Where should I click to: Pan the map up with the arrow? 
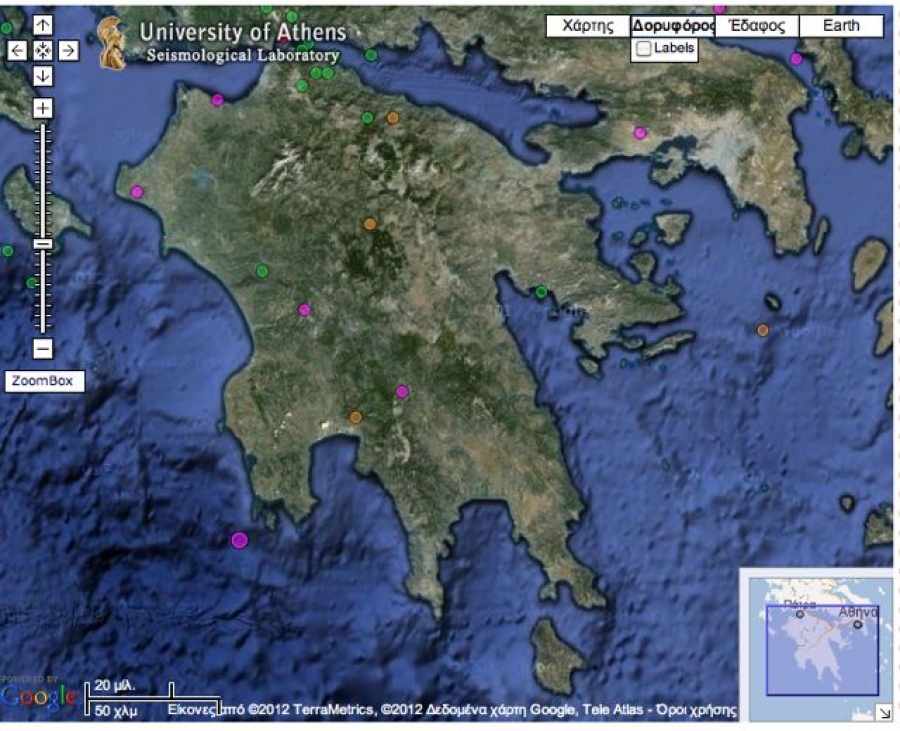click(x=43, y=25)
